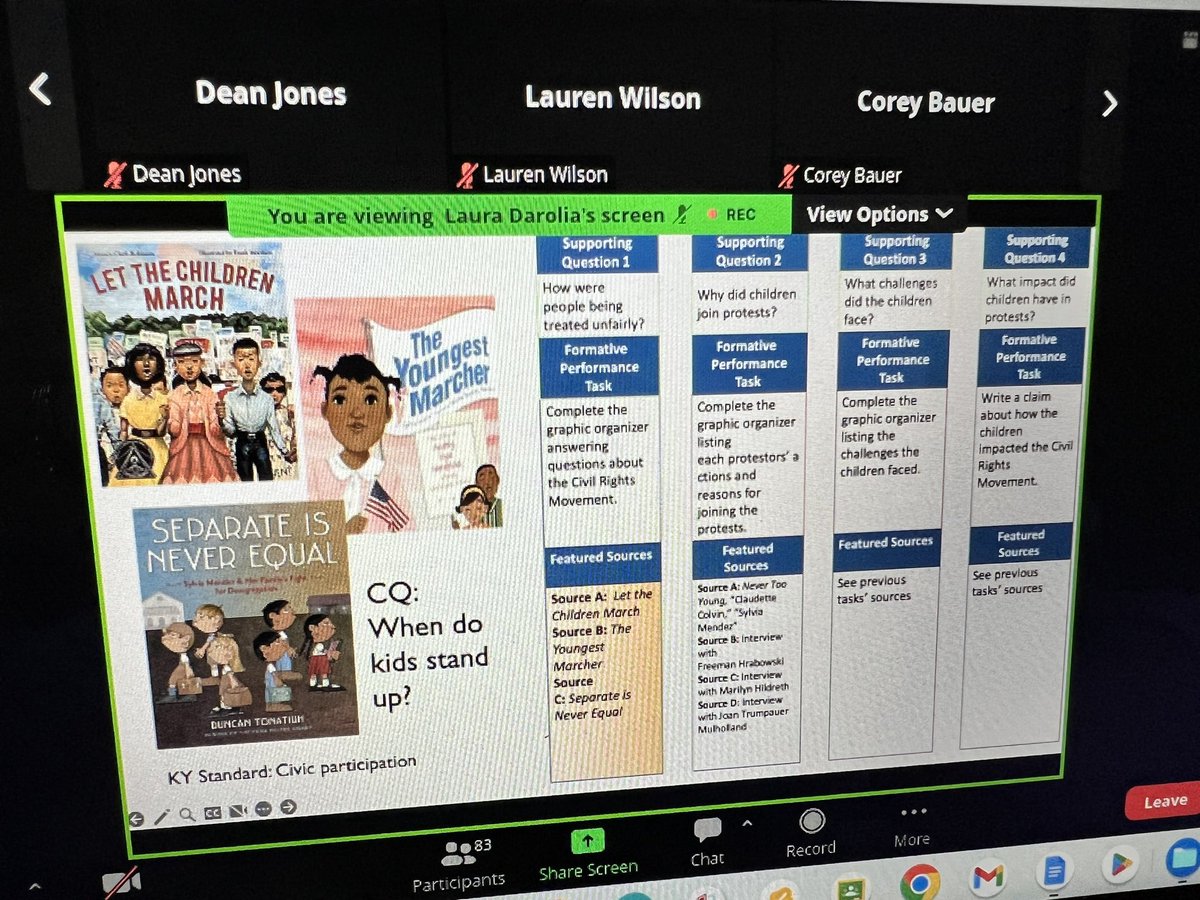Leave the Zoom meeting
Screen dimensions: 1200x900
pos(1164,801)
